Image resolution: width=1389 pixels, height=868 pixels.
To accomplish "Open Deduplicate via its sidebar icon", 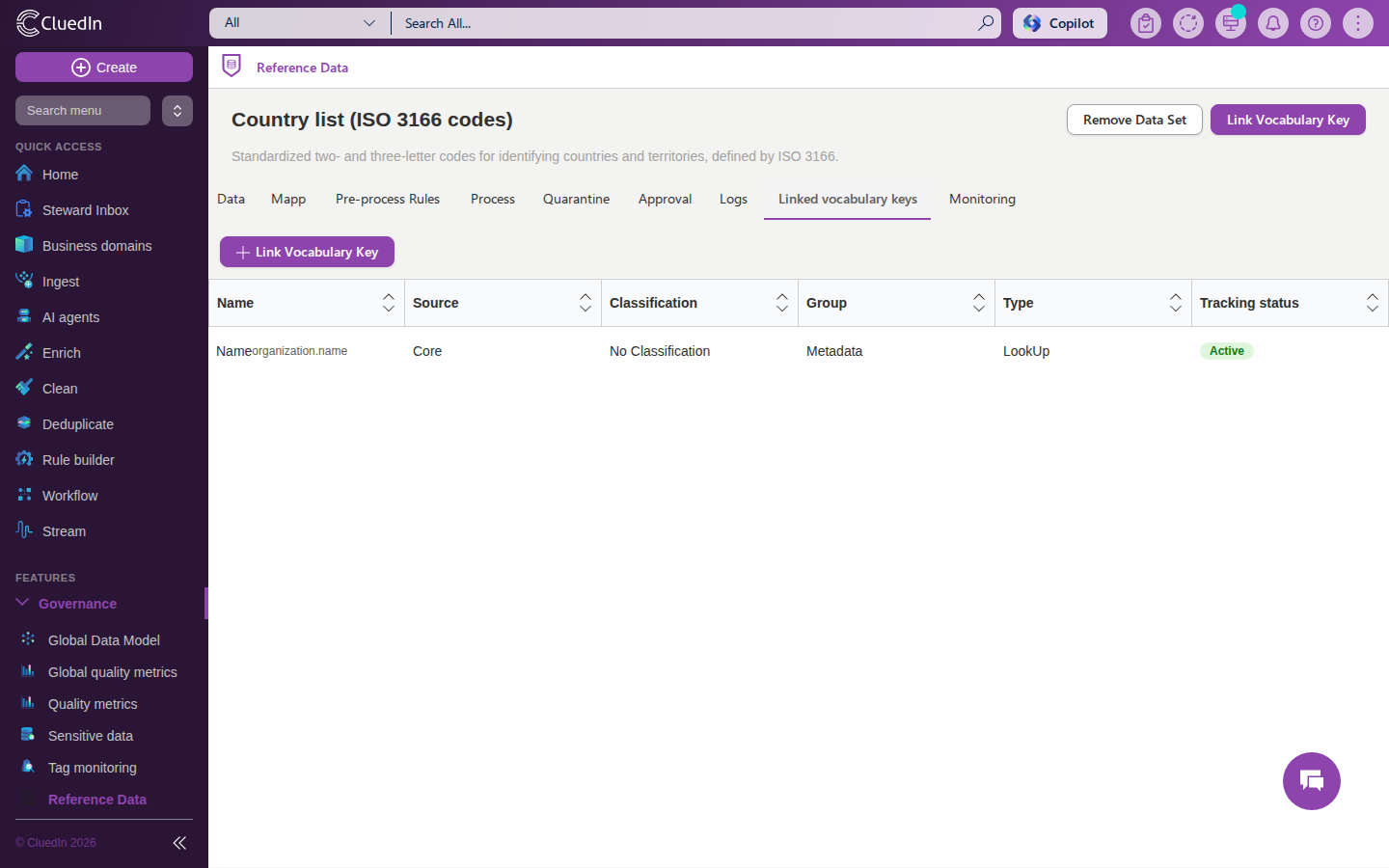I will pos(24,423).
